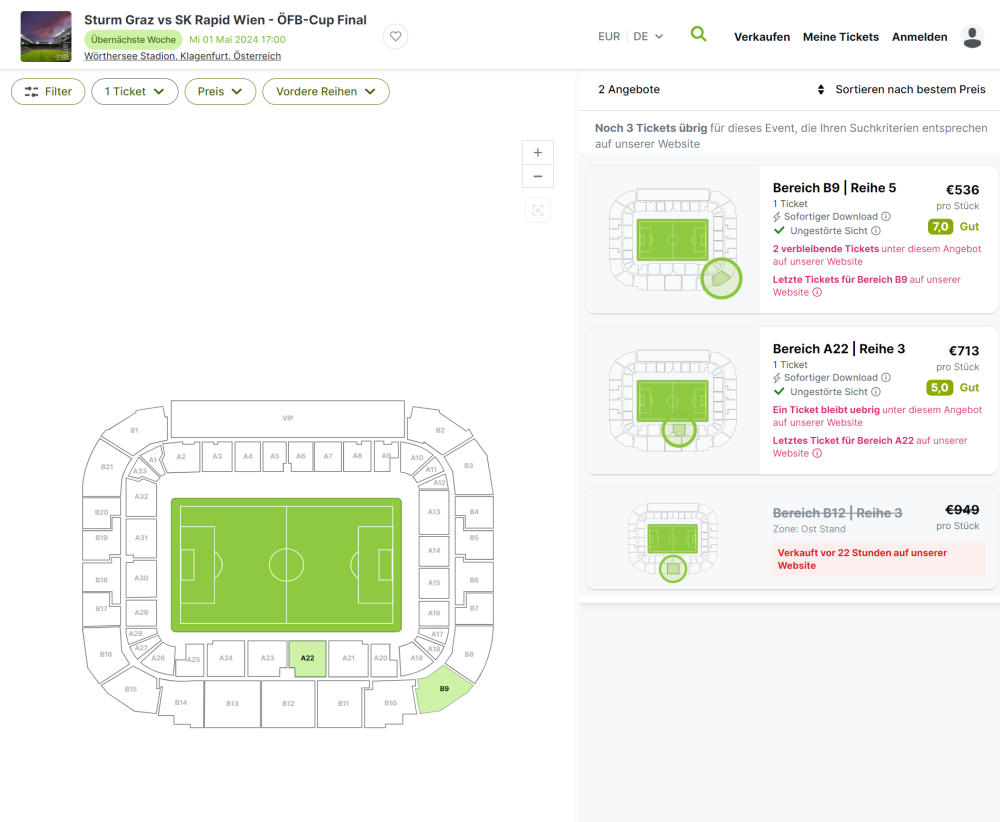
Task: Click the green search magnifier icon
Action: pos(698,34)
